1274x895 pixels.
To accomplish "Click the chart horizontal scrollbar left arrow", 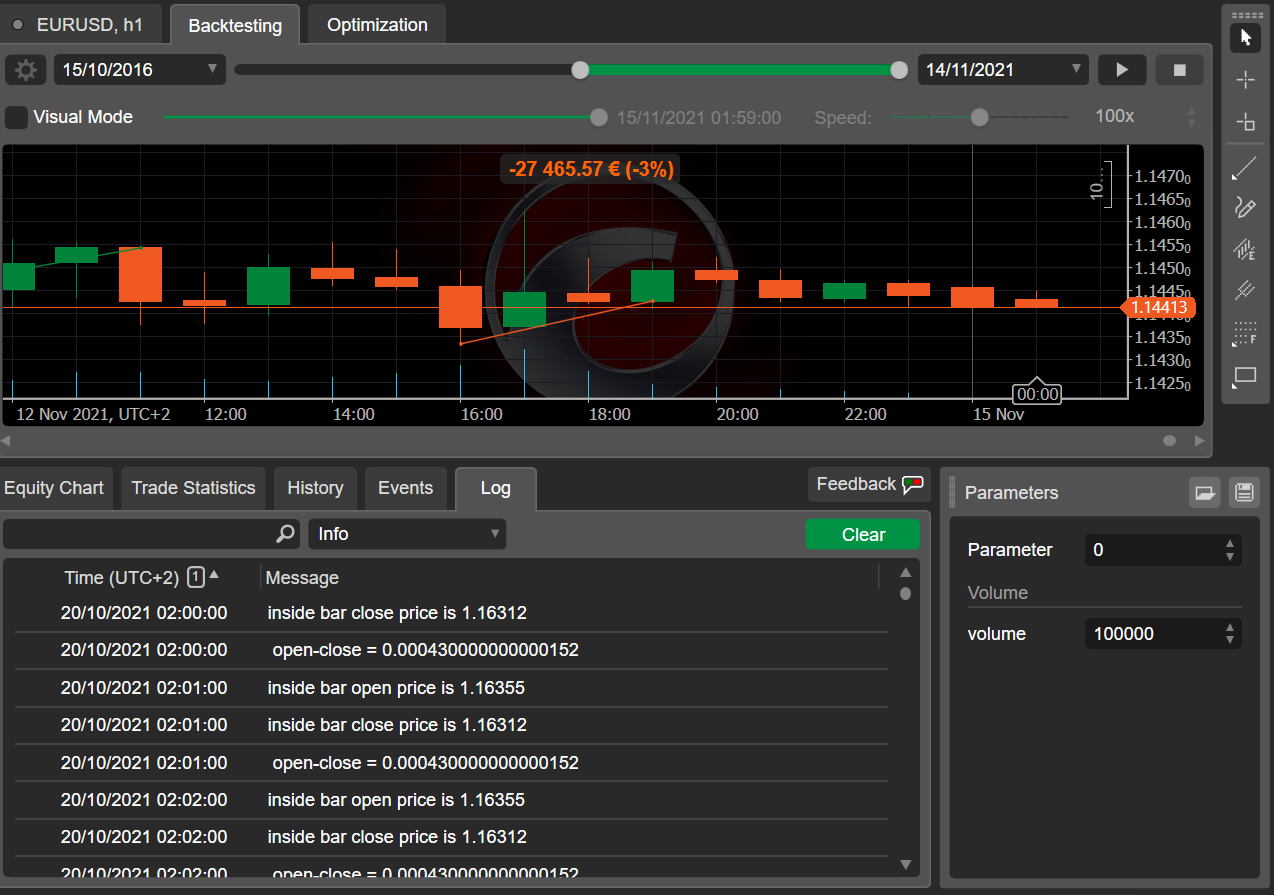I will click(5, 440).
